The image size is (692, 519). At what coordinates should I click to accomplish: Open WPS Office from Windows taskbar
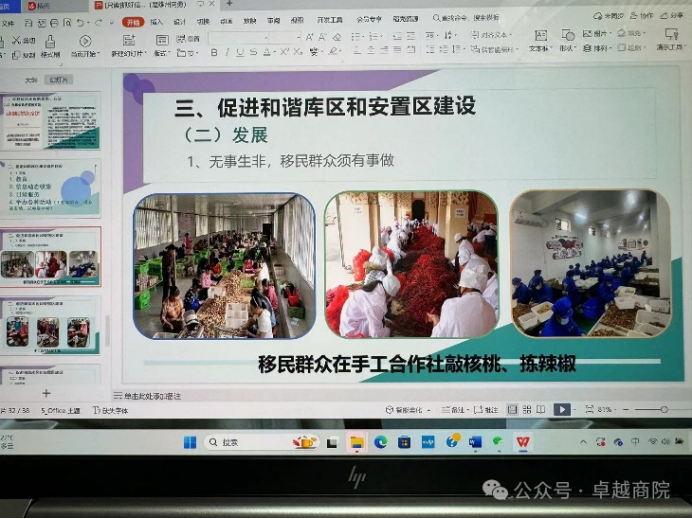522,442
